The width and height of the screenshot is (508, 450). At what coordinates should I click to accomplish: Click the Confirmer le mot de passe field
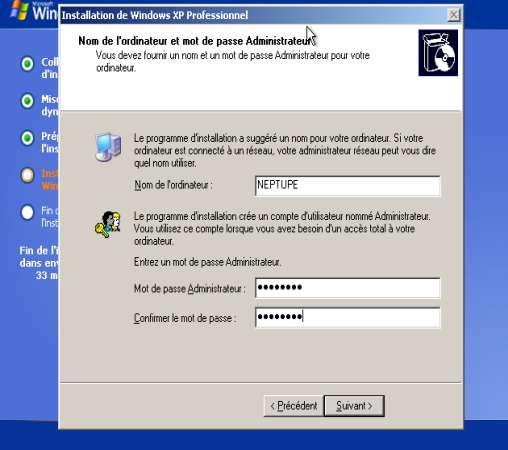click(x=347, y=317)
